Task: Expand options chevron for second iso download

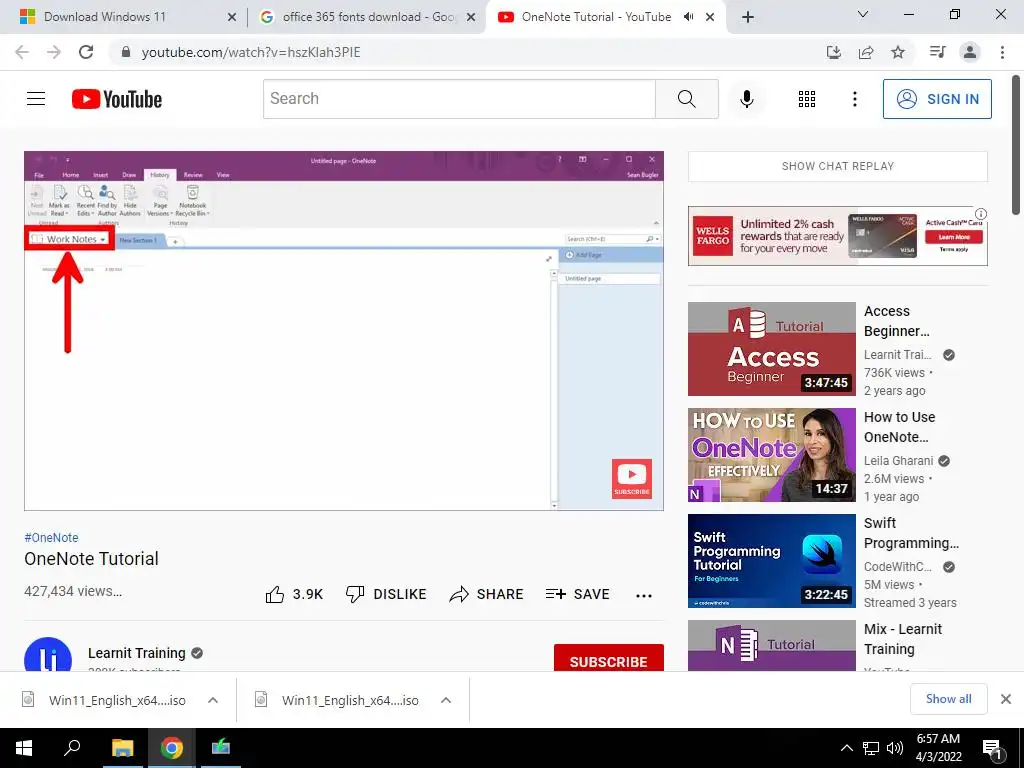Action: [446, 700]
